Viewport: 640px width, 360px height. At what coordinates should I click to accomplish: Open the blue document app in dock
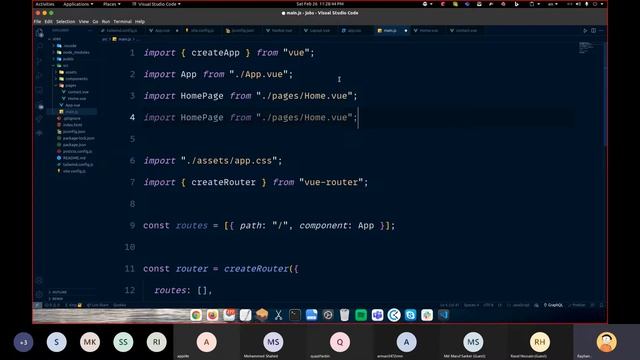tap(311, 315)
